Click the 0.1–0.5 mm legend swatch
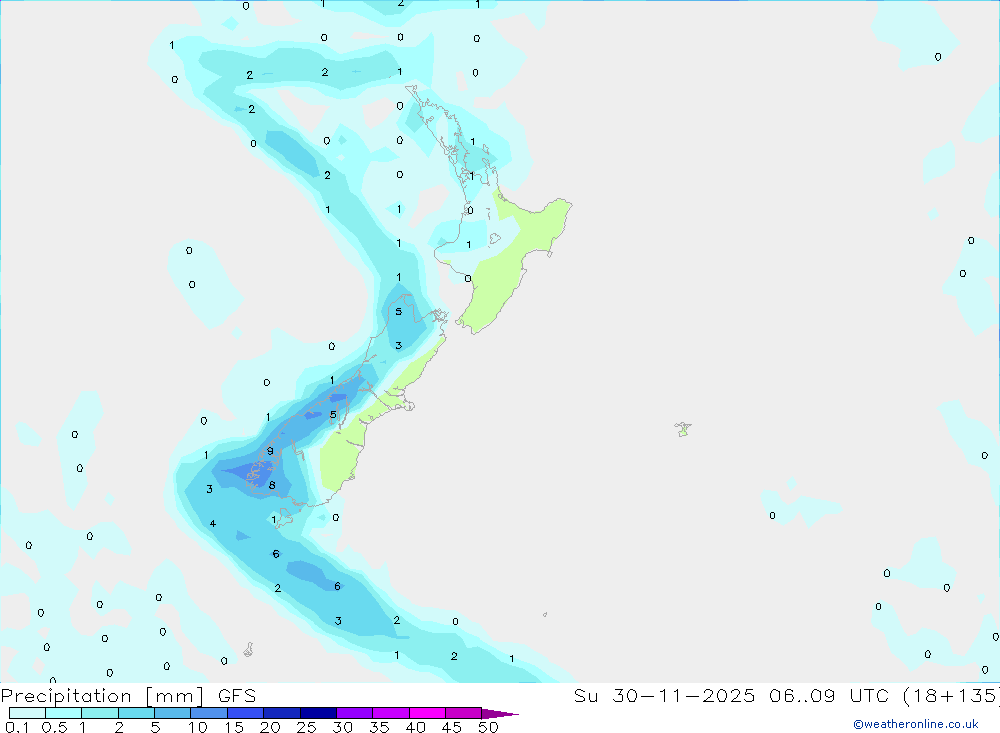Screen dimensions: 1000x733 point(27,713)
